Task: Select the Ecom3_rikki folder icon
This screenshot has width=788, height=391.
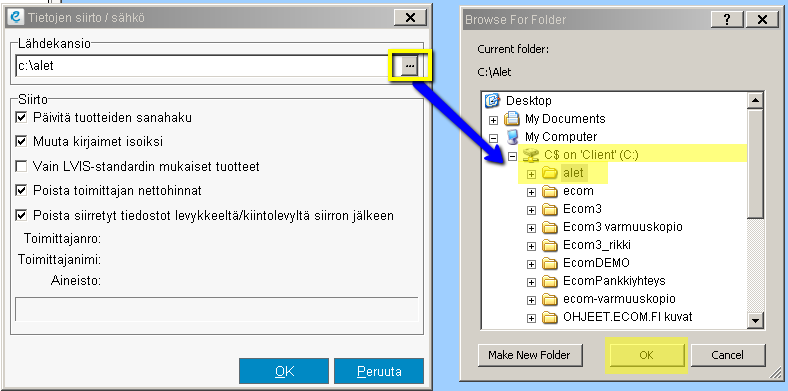Action: pos(550,245)
